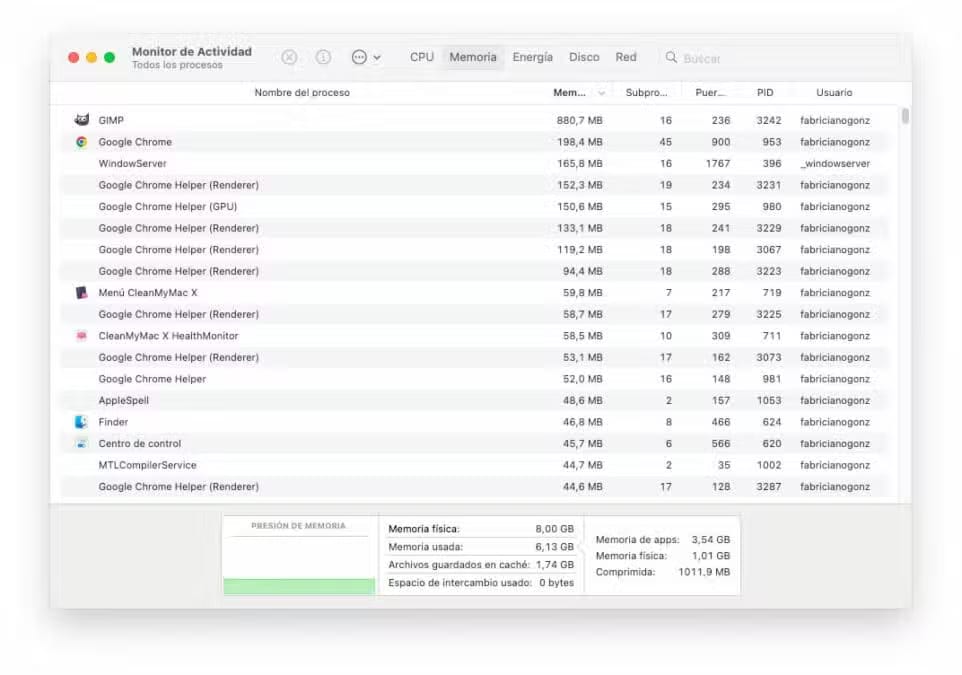Viewport: 962px width, 675px height.
Task: Click the _windowserver user cell
Action: (x=835, y=163)
